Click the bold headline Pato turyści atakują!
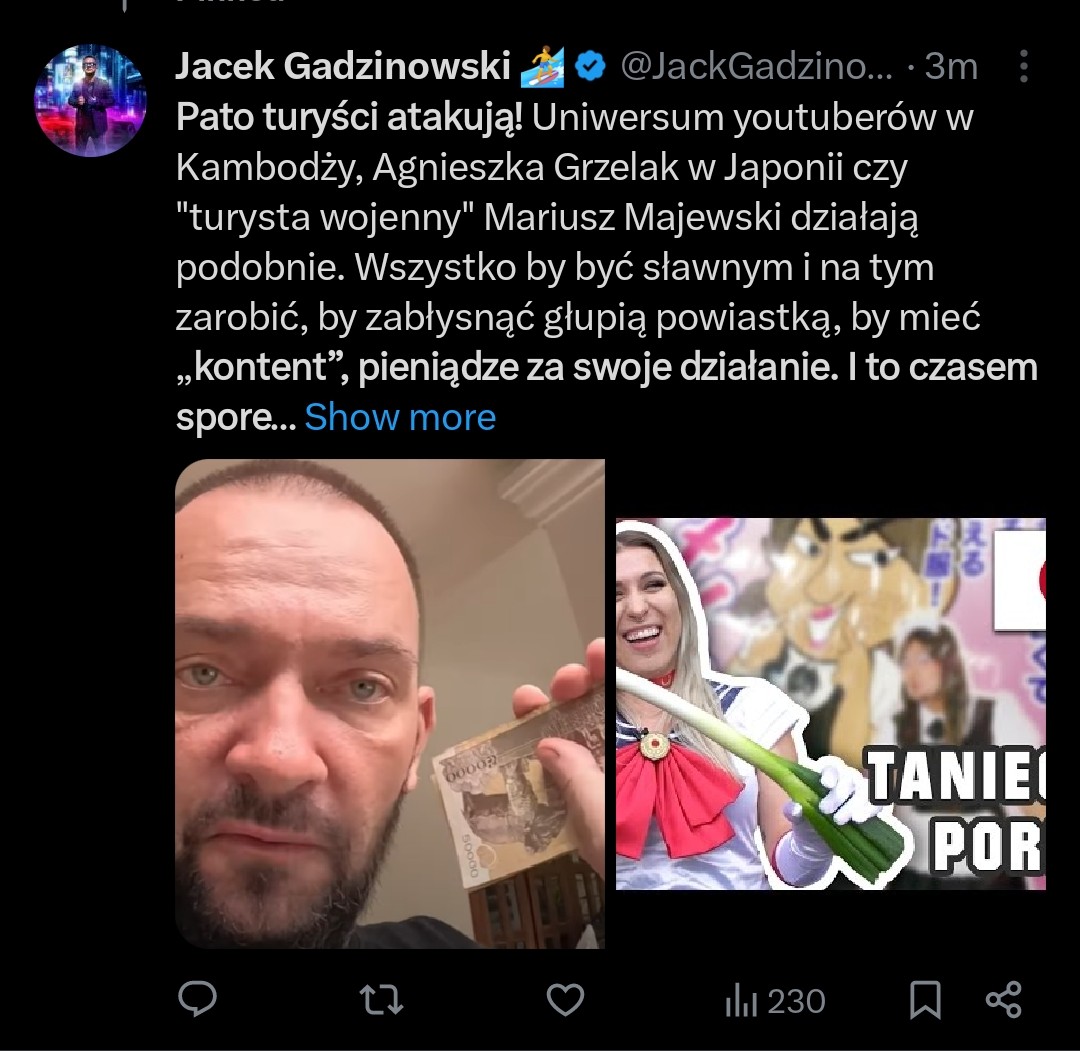Image resolution: width=1080 pixels, height=1051 pixels. click(349, 116)
